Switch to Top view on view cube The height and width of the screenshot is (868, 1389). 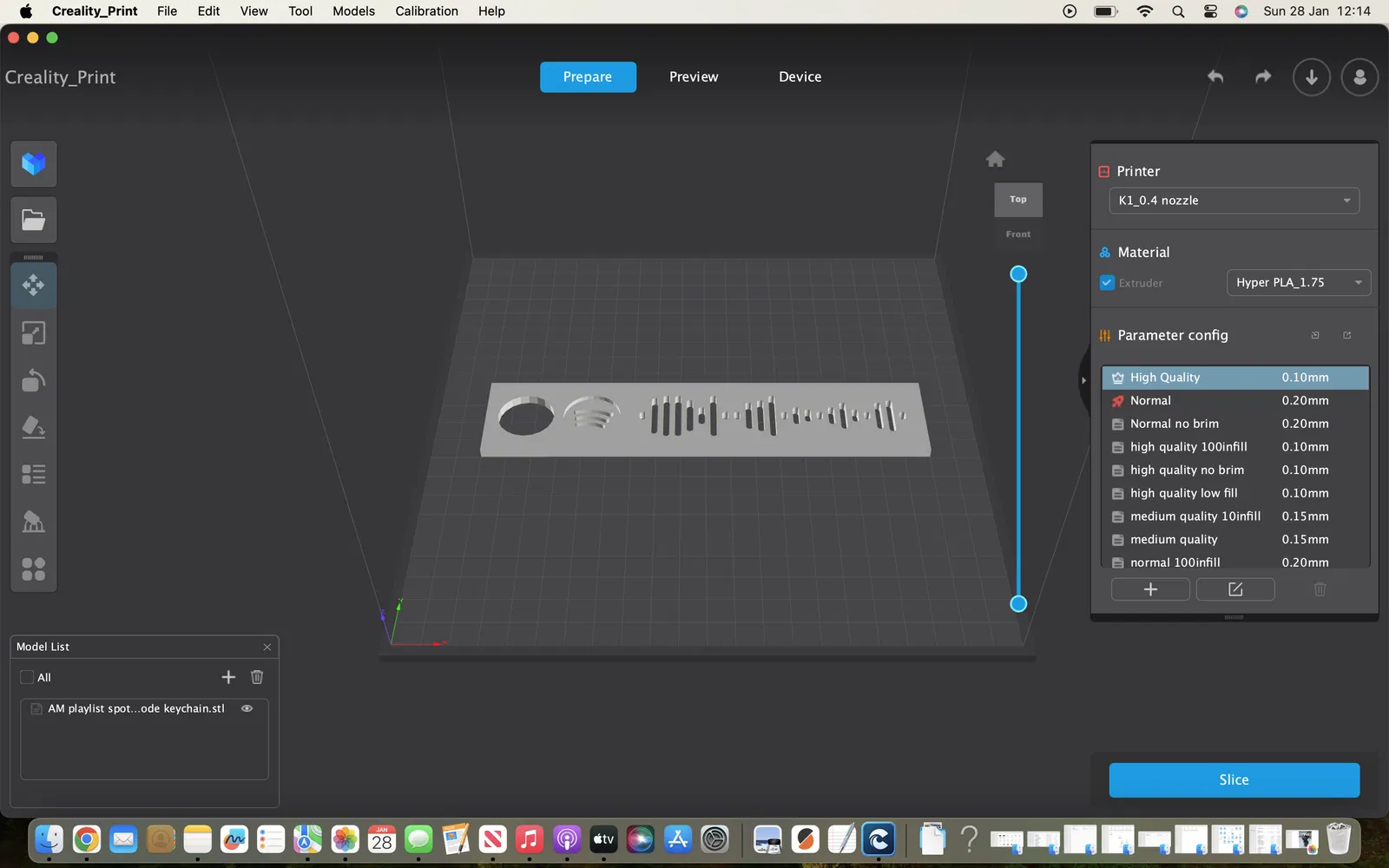click(1018, 200)
